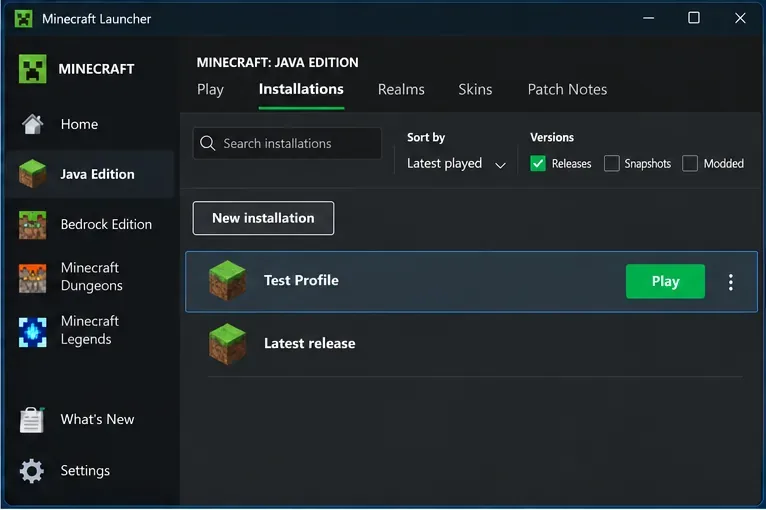Go to the Skins tab
Screen dimensions: 766x510
click(475, 89)
